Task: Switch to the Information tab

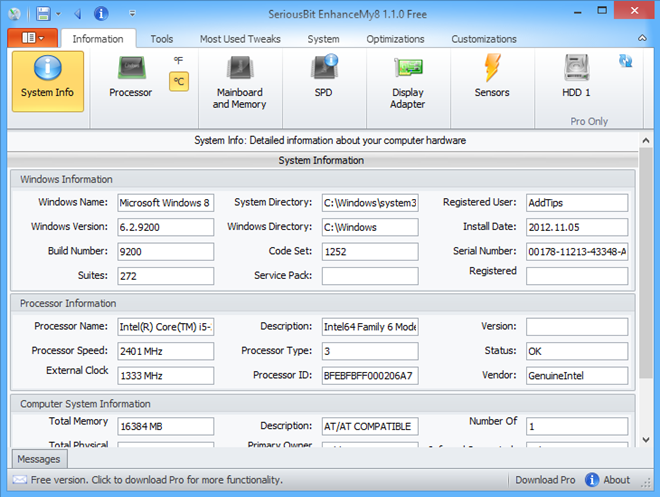Action: coord(98,39)
